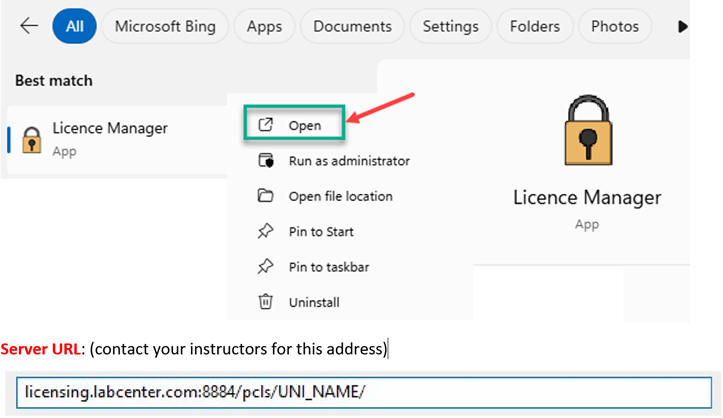Click the Run as administrator shield icon
723x418 pixels.
tap(265, 160)
